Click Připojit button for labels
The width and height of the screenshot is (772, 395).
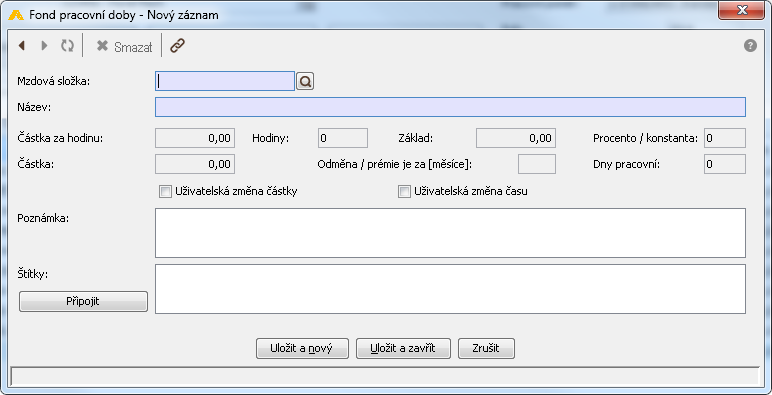(x=83, y=301)
